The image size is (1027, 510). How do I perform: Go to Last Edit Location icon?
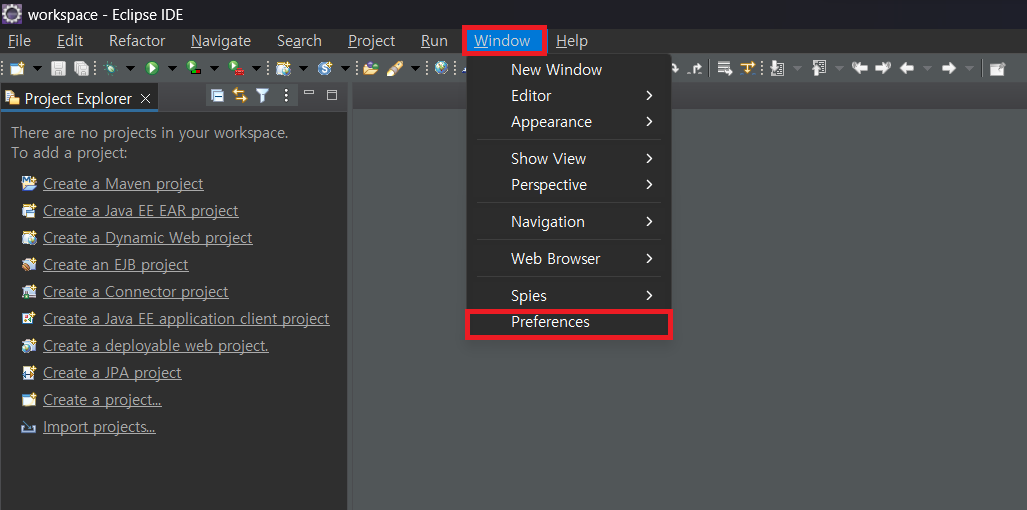pyautogui.click(x=860, y=68)
